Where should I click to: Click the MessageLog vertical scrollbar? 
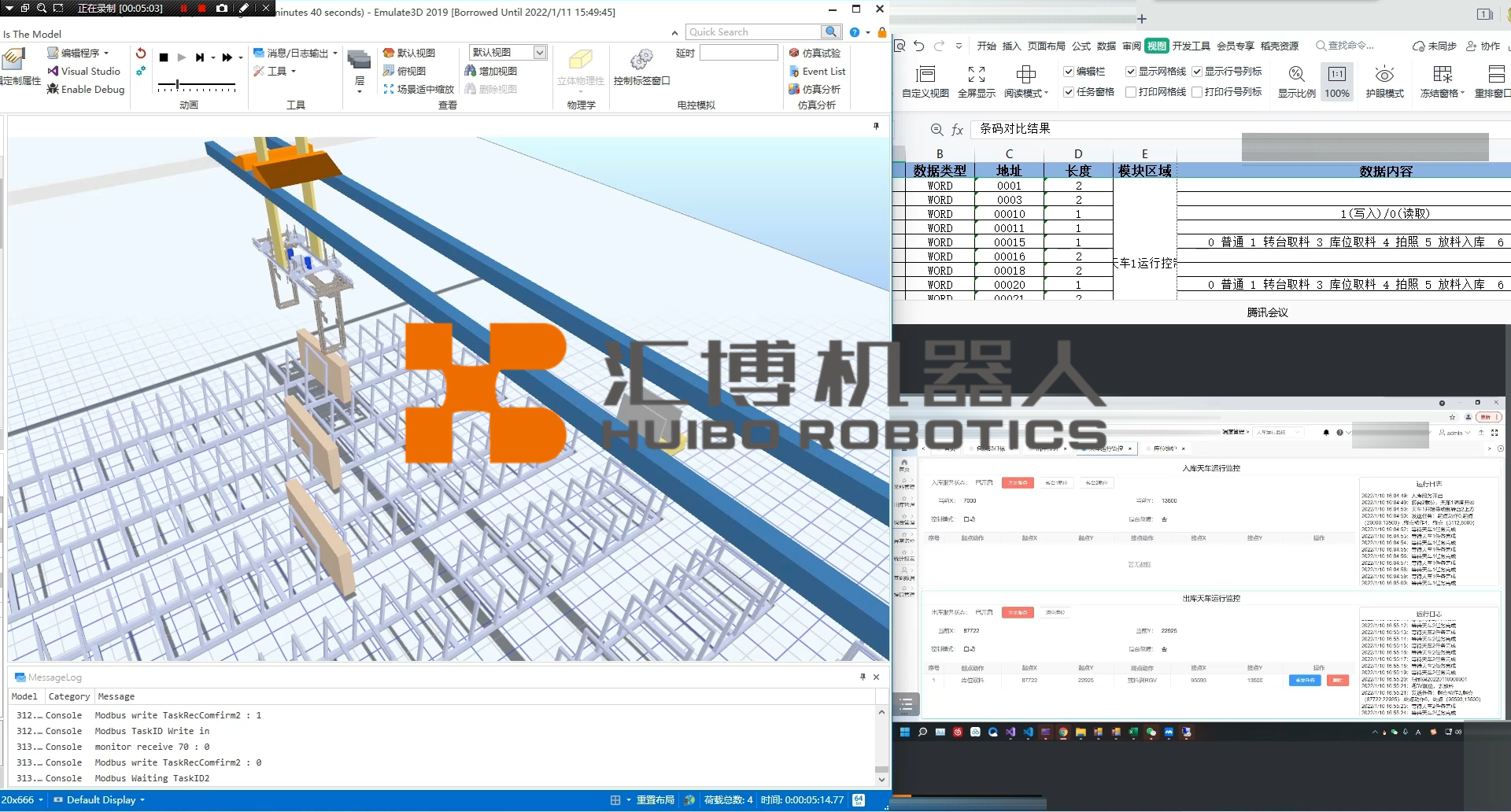(x=881, y=744)
